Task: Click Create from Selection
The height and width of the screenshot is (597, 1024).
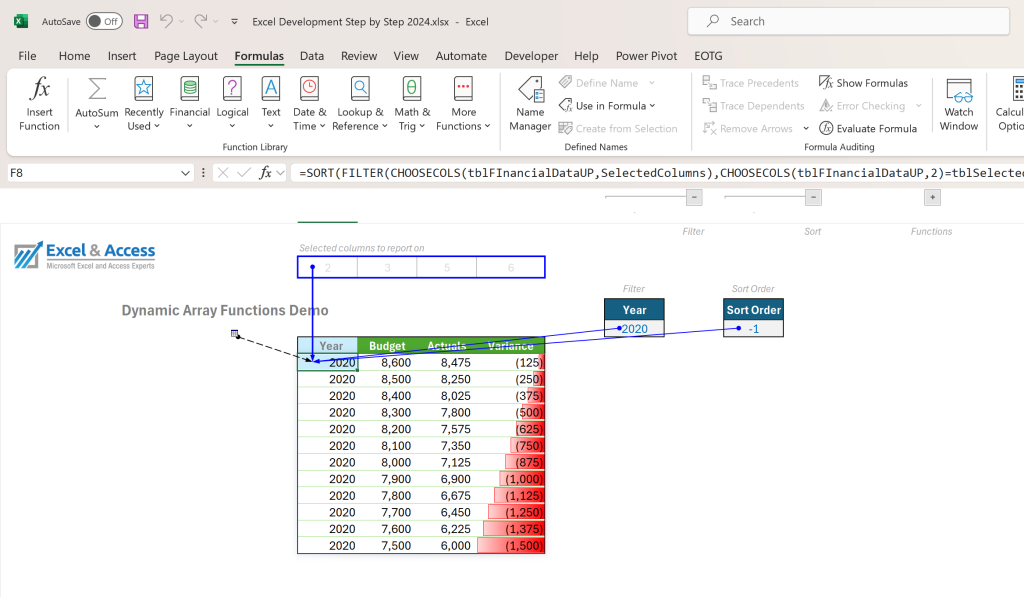Action: (618, 129)
